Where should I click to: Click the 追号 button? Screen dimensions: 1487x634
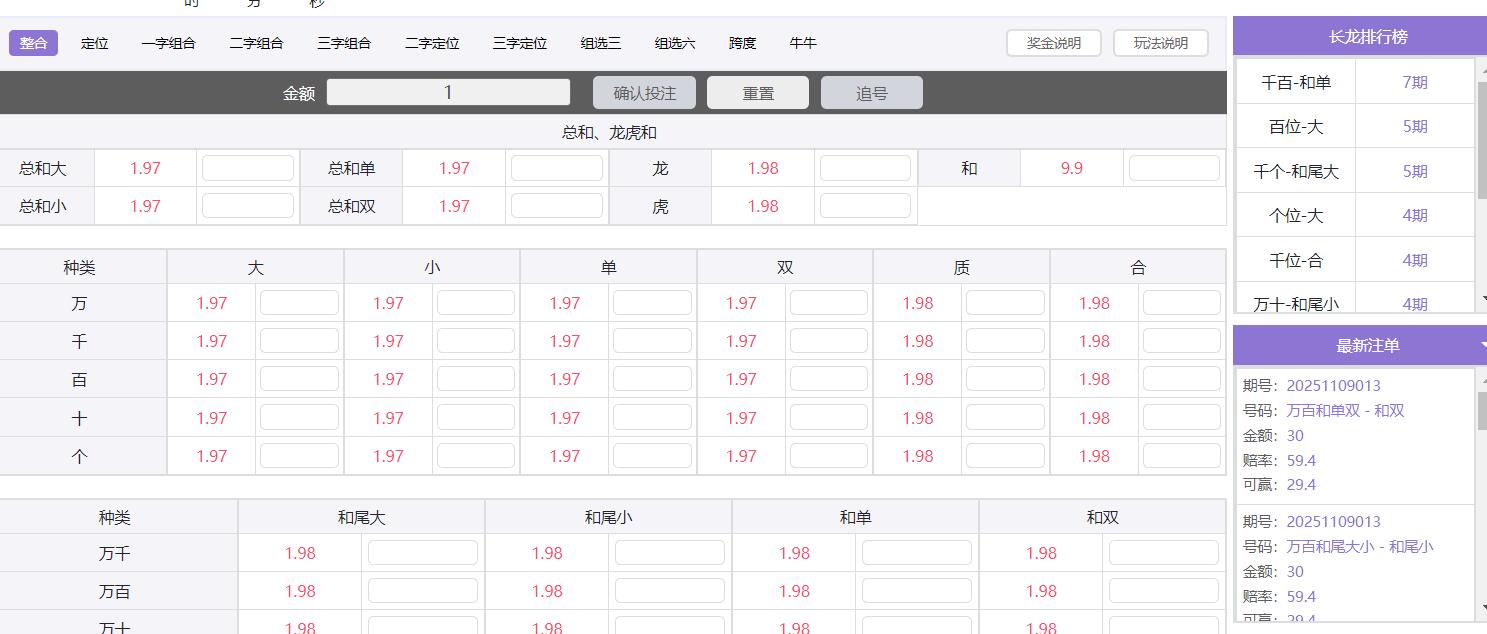pos(871,92)
